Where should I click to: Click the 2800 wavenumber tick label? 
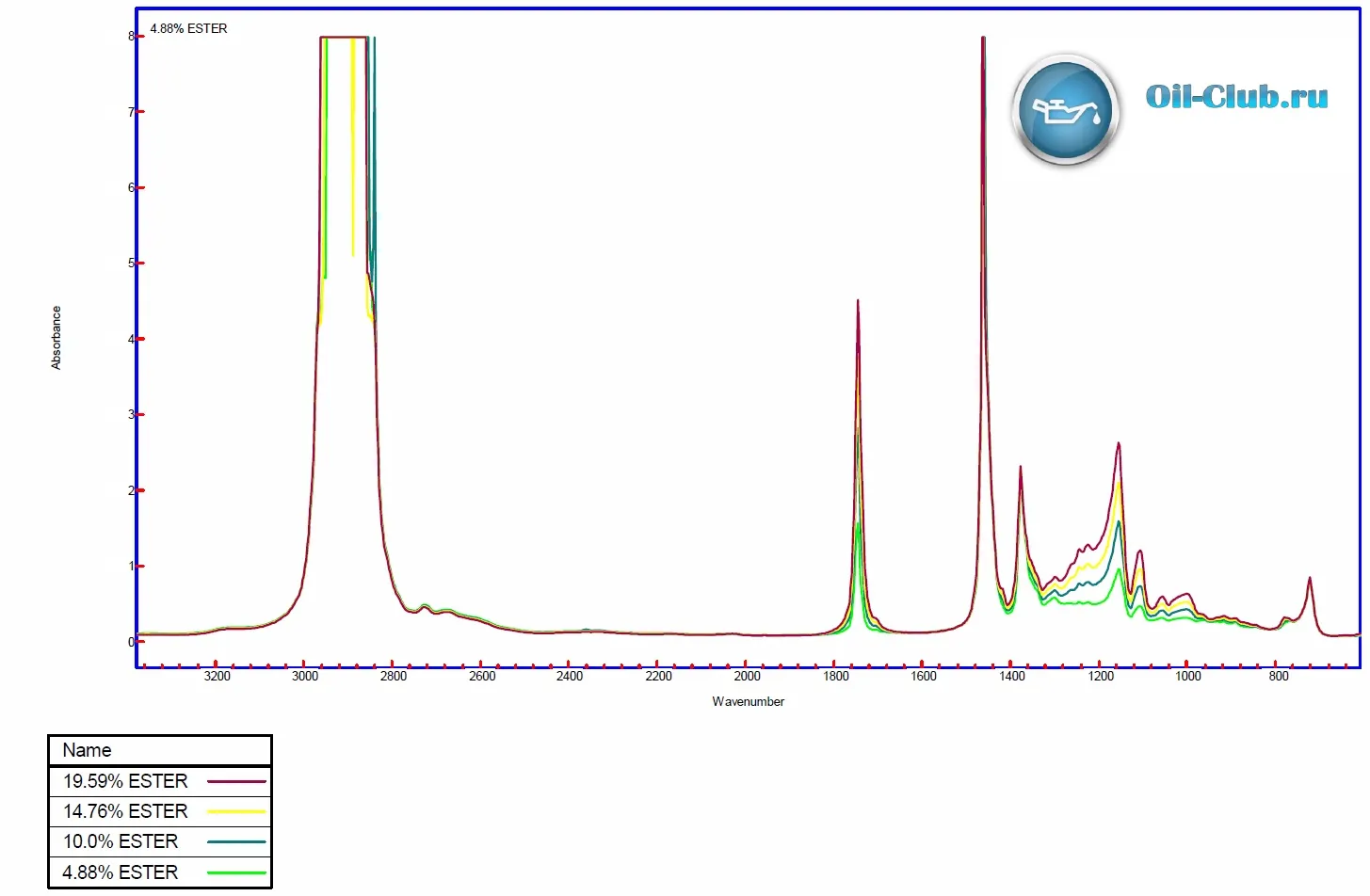394,676
